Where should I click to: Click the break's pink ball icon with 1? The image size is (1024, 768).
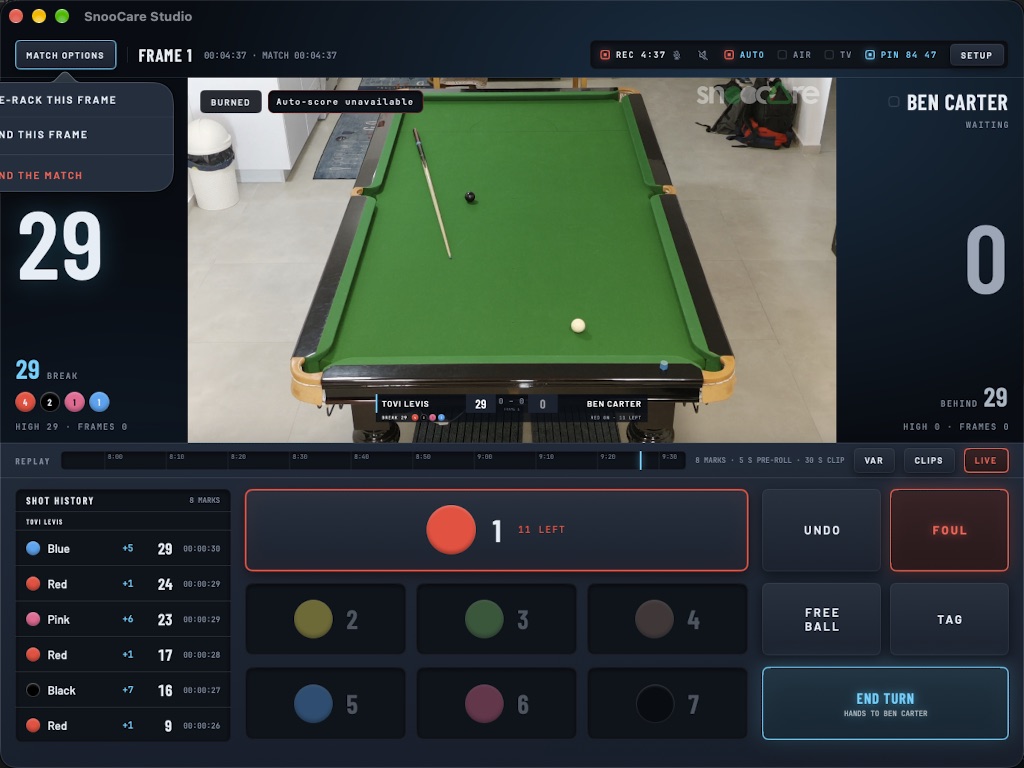click(x=74, y=402)
